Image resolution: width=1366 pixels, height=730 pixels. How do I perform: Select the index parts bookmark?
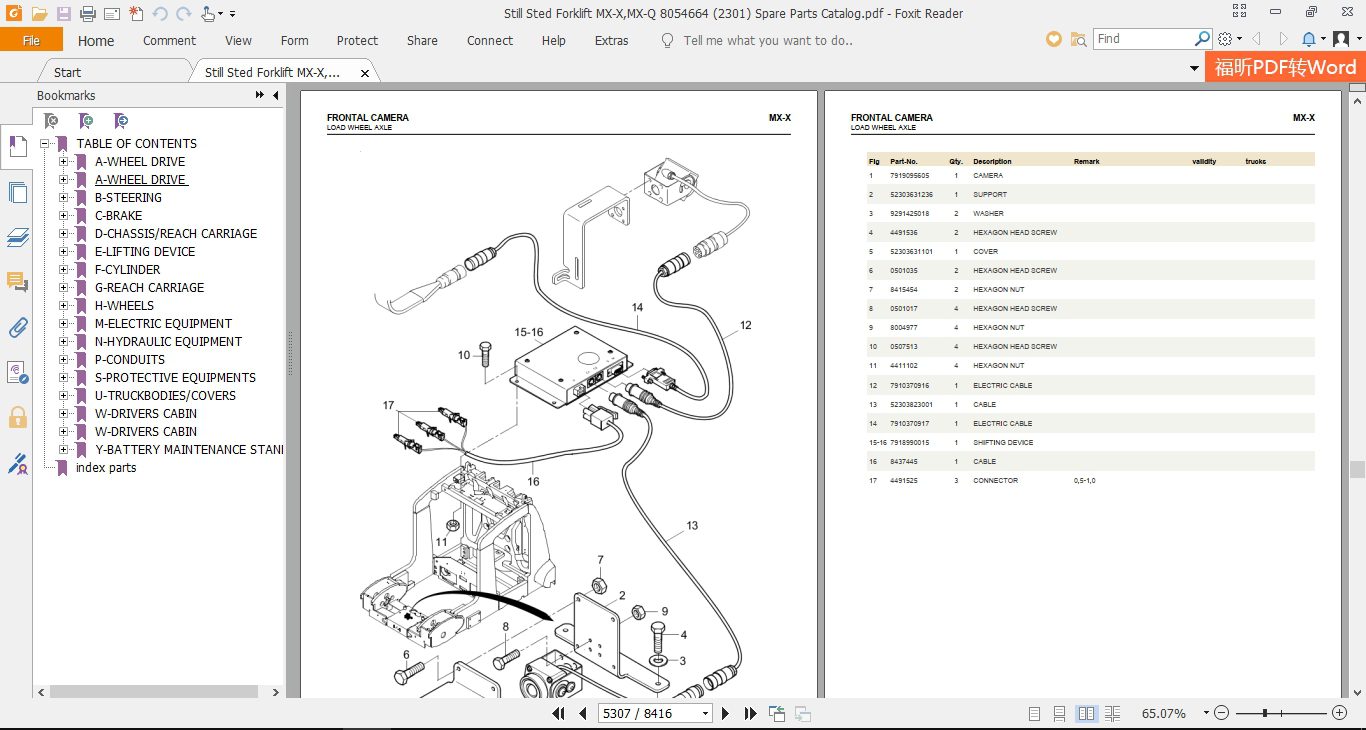[106, 467]
